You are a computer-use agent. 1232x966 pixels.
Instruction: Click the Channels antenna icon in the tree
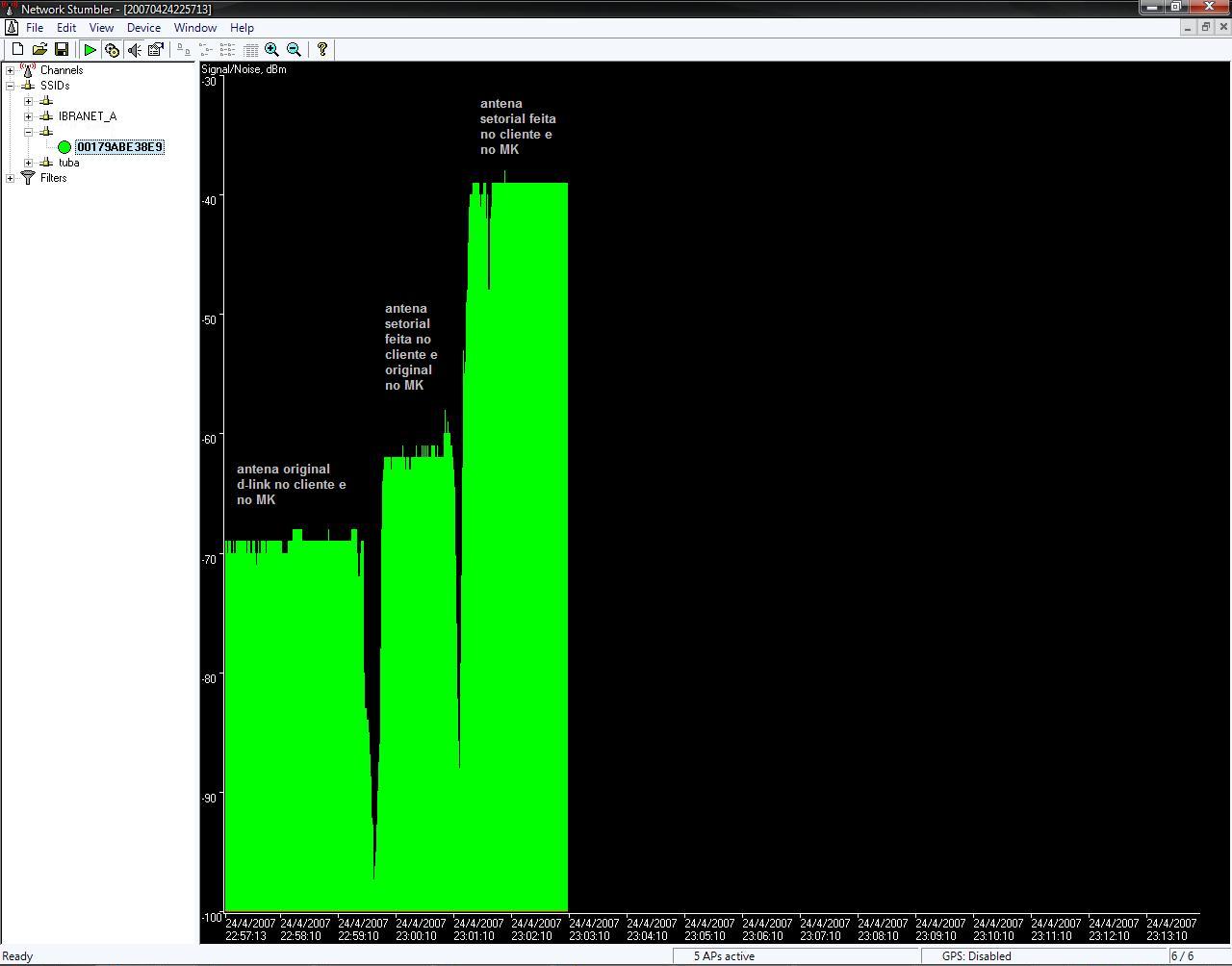click(x=28, y=69)
